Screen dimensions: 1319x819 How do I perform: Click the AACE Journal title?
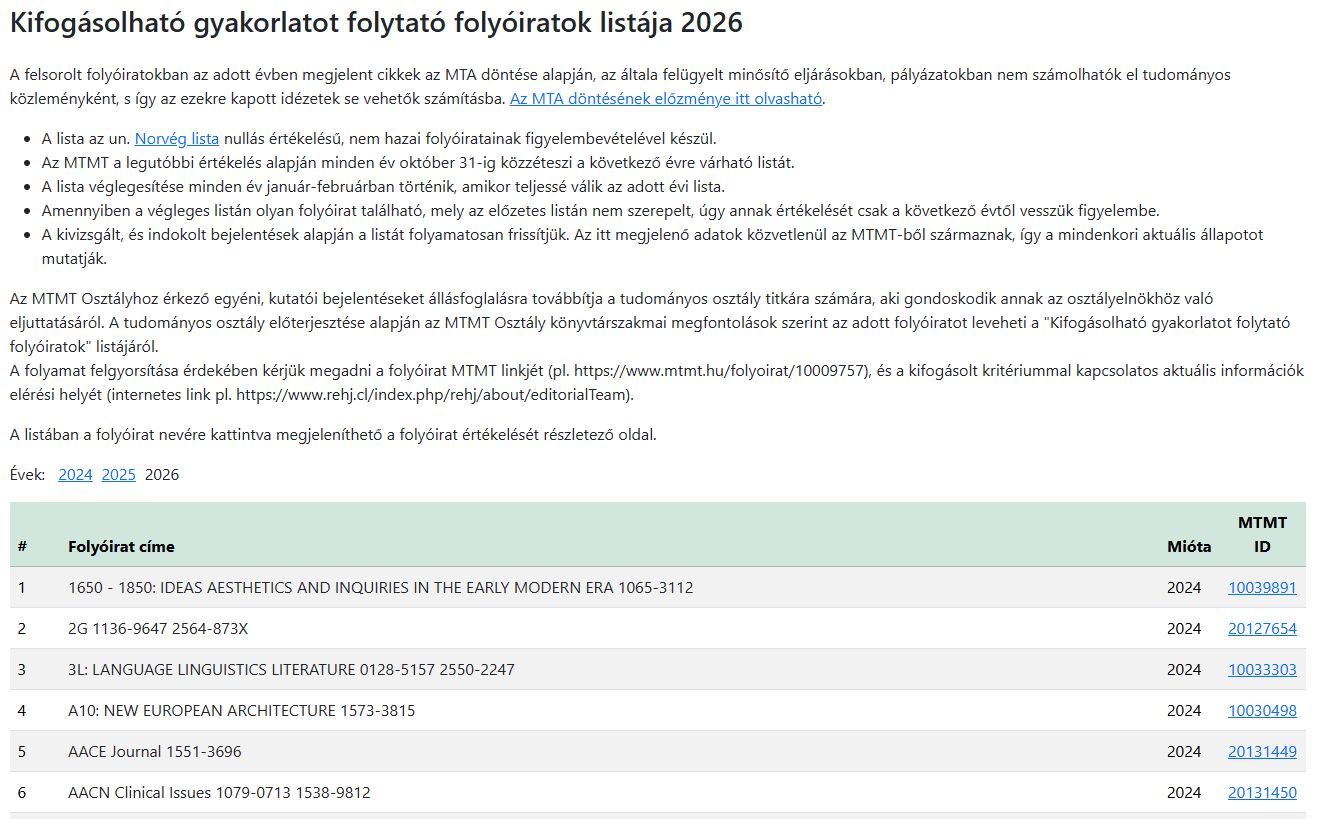click(x=154, y=751)
